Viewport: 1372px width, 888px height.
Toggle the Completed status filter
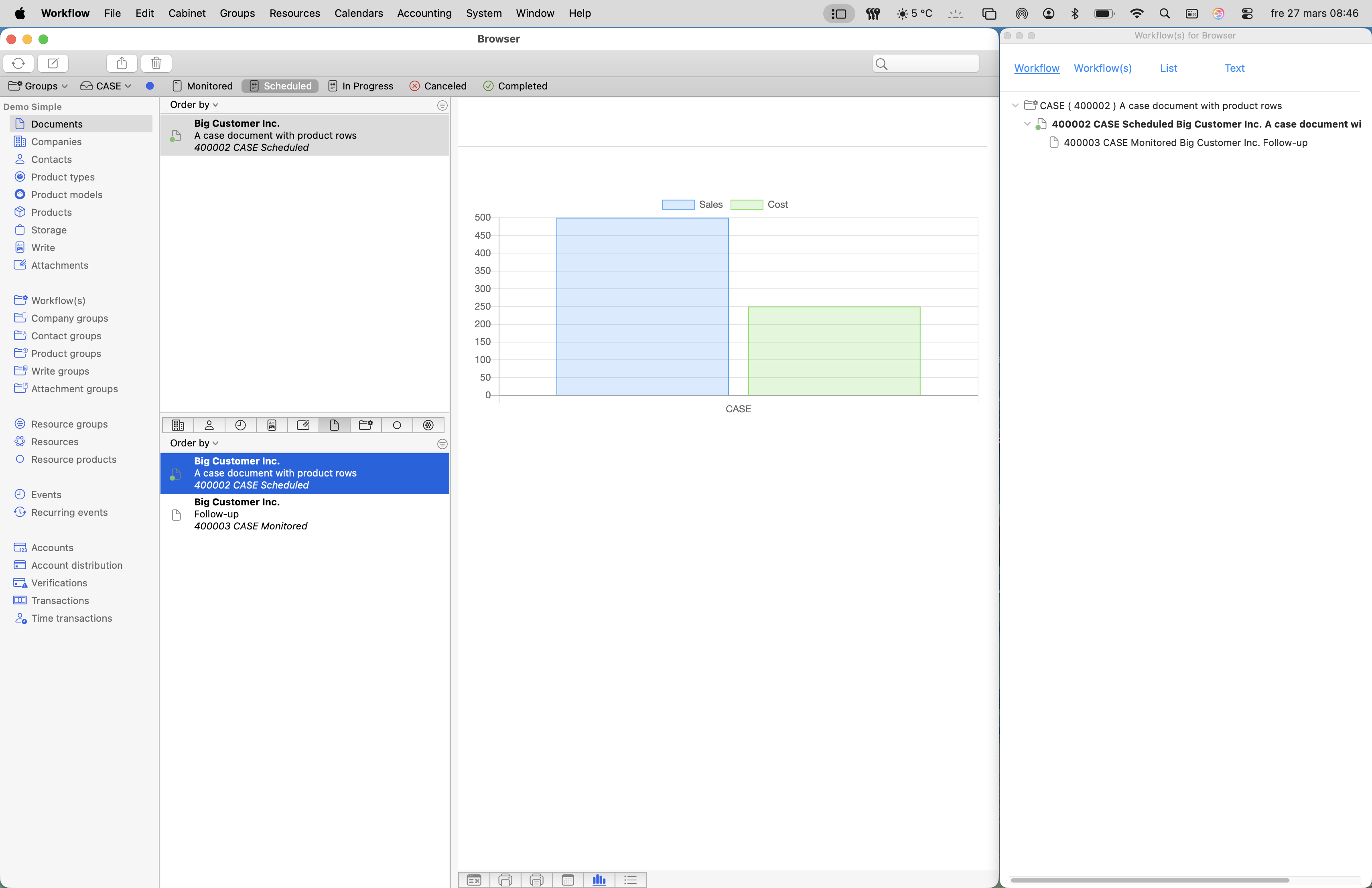pyautogui.click(x=516, y=86)
